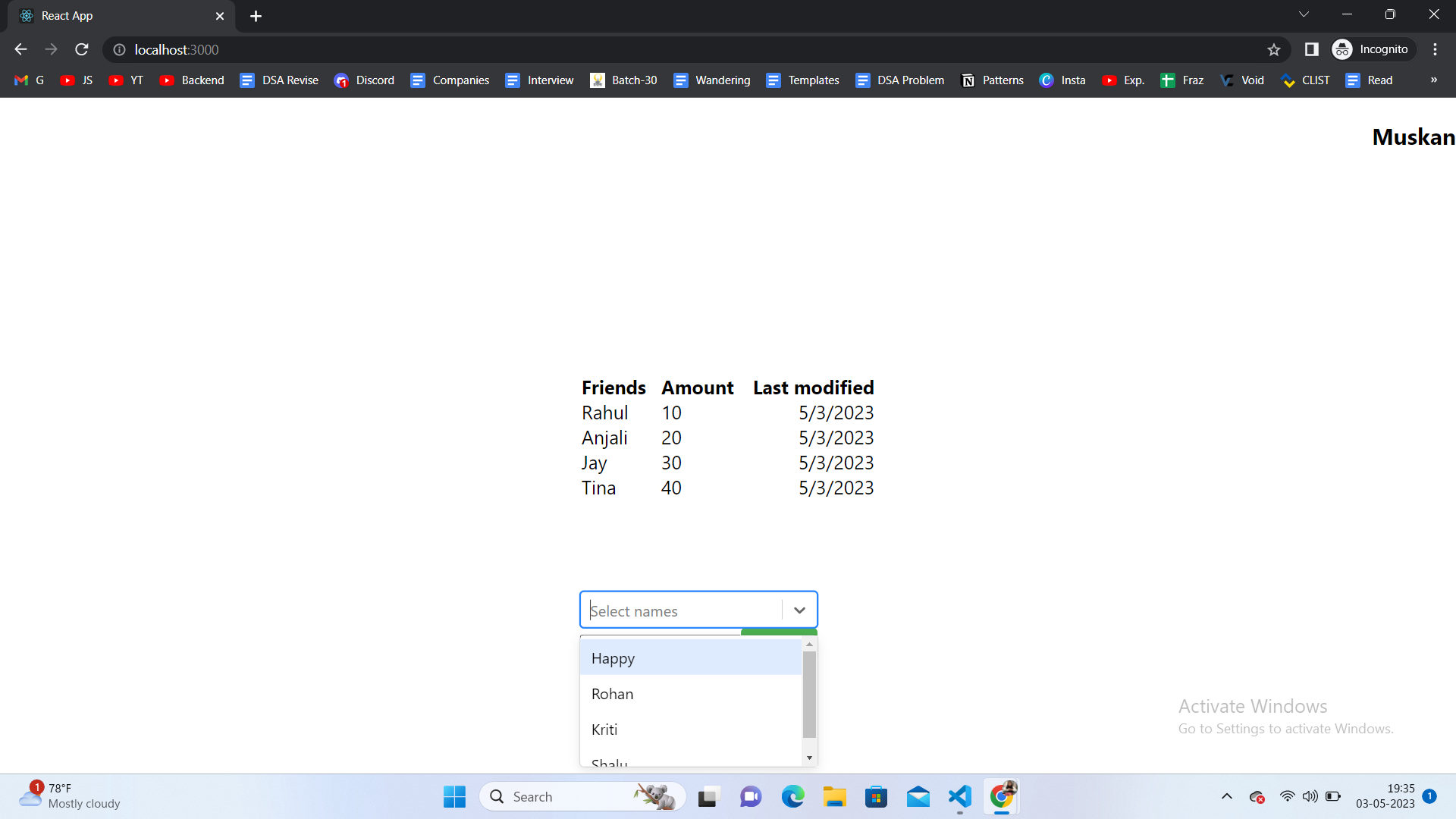Click the browser reload page icon
This screenshot has width=1456, height=819.
pyautogui.click(x=82, y=49)
